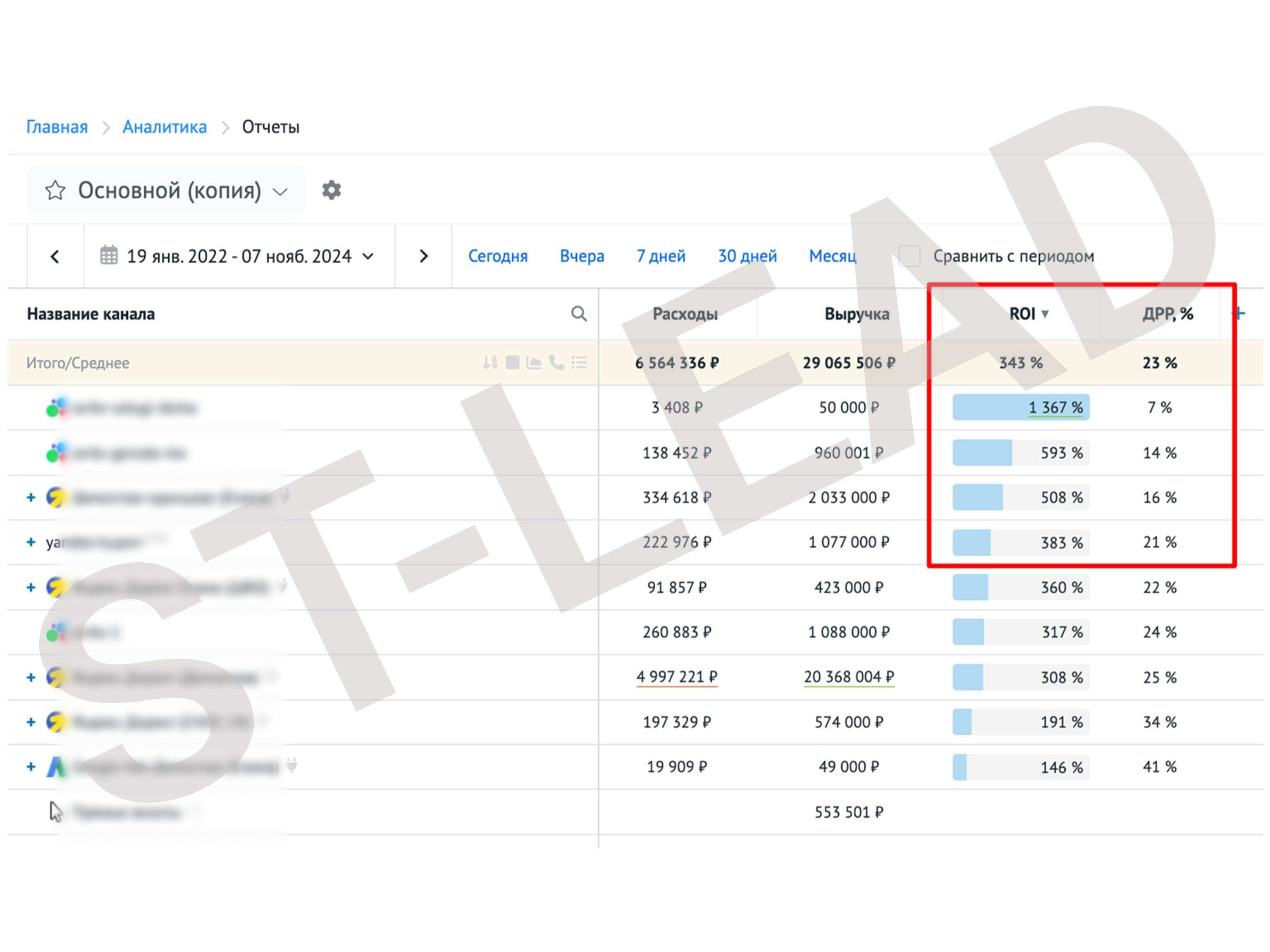Expand the channel row with 19 909 ₽ expenses
The height and width of the screenshot is (952, 1270).
(31, 766)
